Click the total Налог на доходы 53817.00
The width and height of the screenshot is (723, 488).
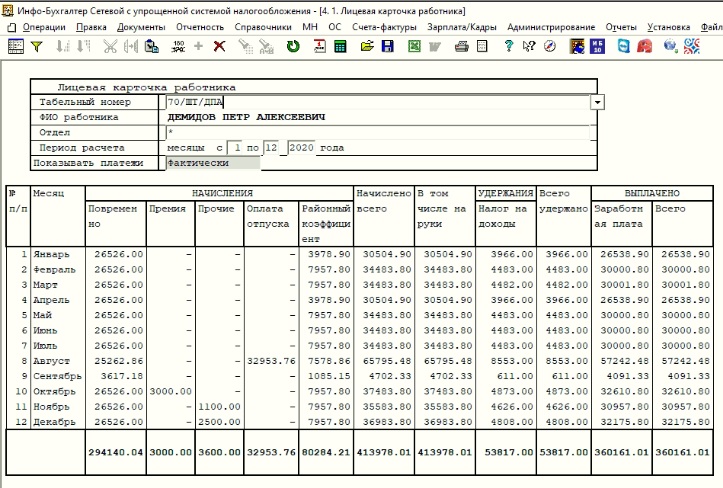coord(509,452)
